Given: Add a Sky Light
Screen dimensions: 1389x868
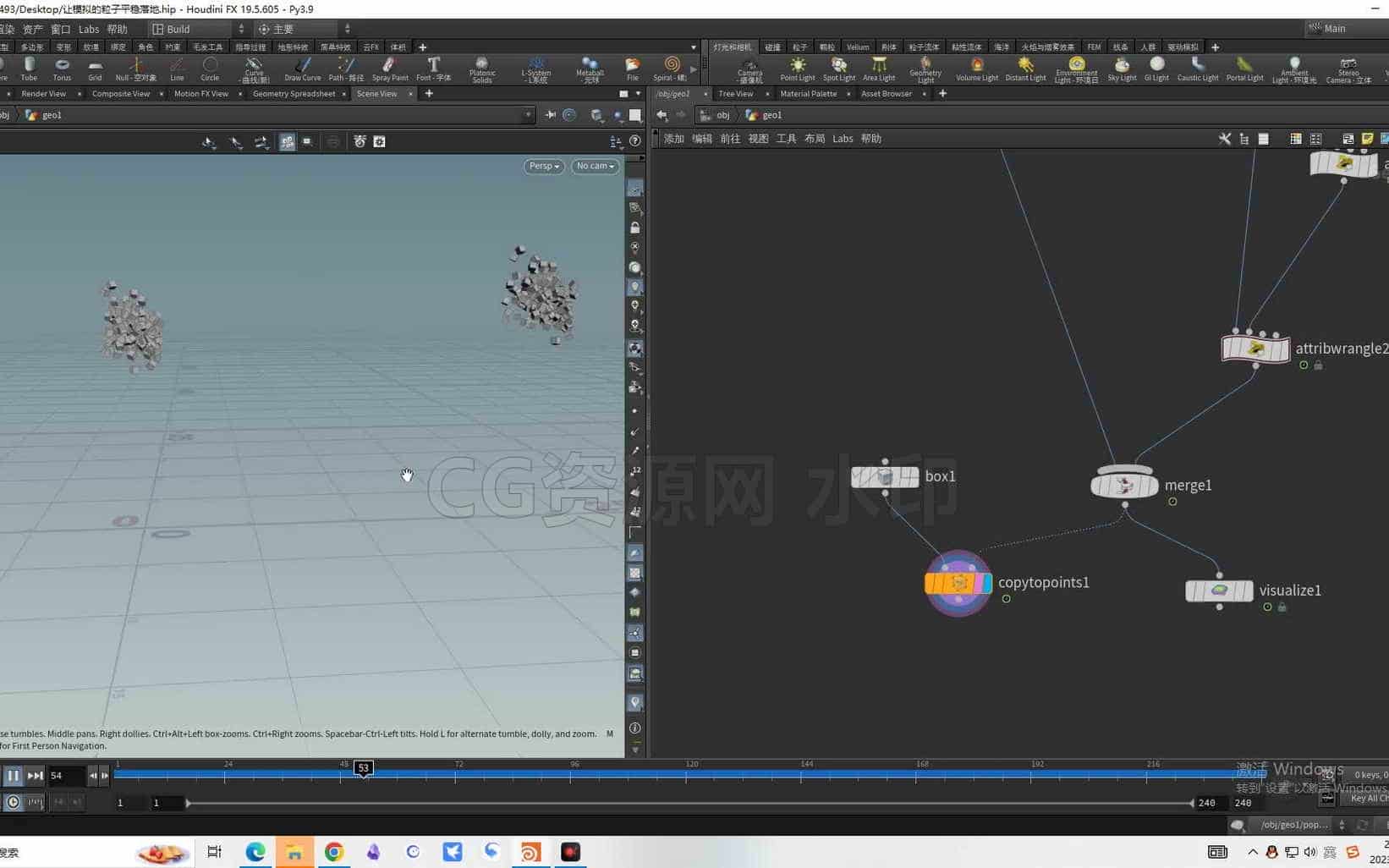Looking at the screenshot, I should 1122,69.
